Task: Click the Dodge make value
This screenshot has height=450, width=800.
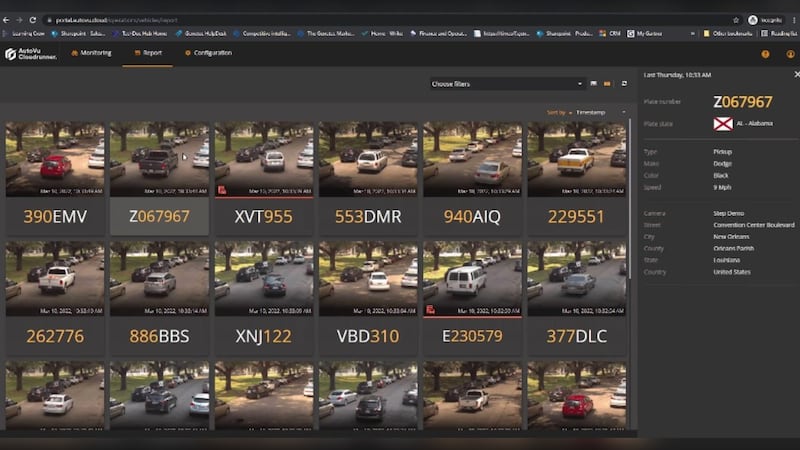Action: tap(722, 163)
